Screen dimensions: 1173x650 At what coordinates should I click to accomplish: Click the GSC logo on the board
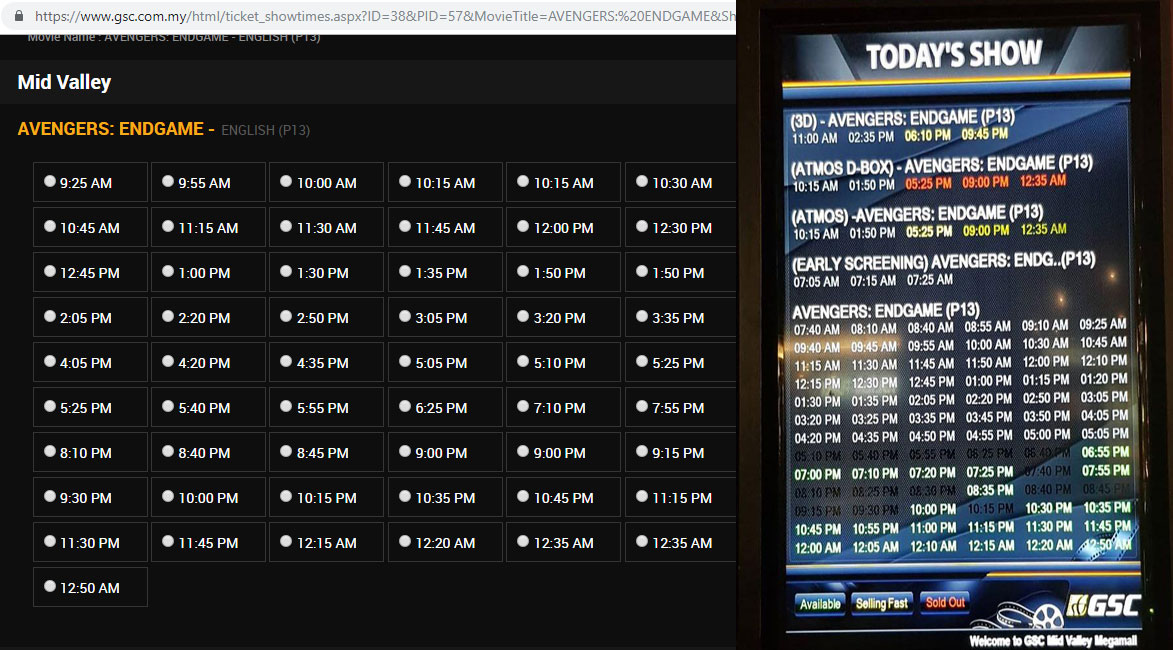click(1103, 605)
